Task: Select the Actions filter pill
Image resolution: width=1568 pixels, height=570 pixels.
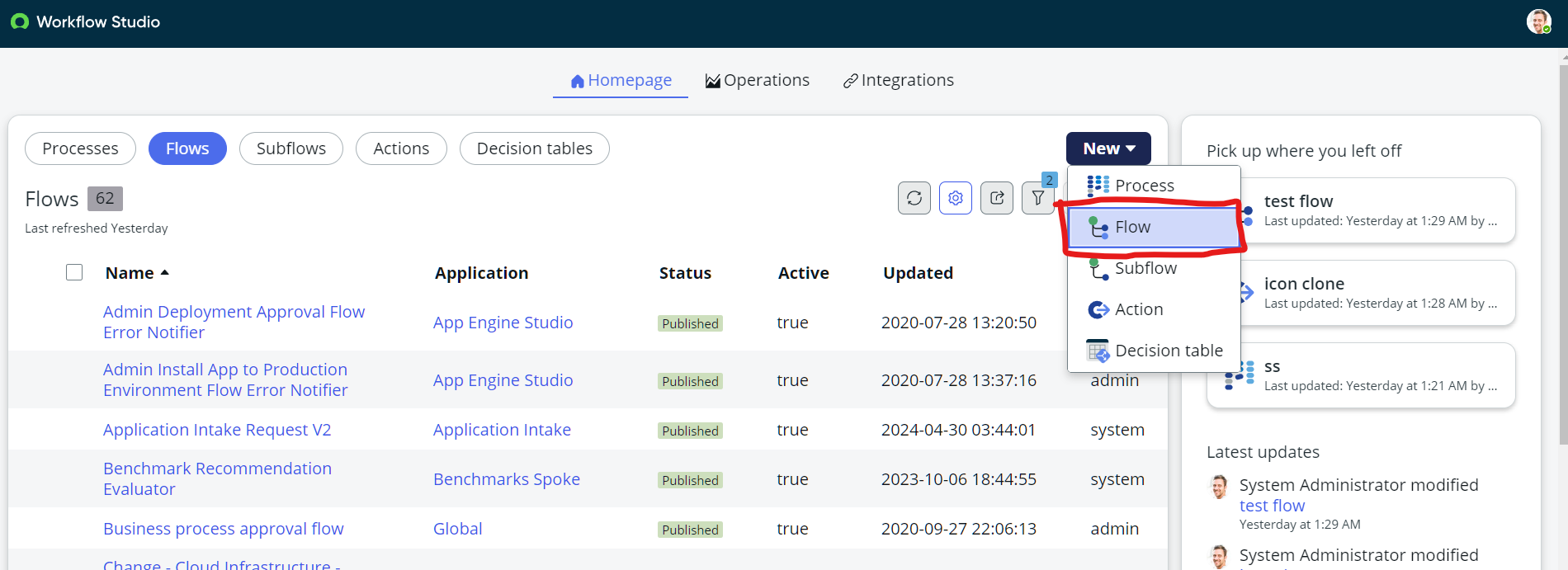Action: (401, 148)
